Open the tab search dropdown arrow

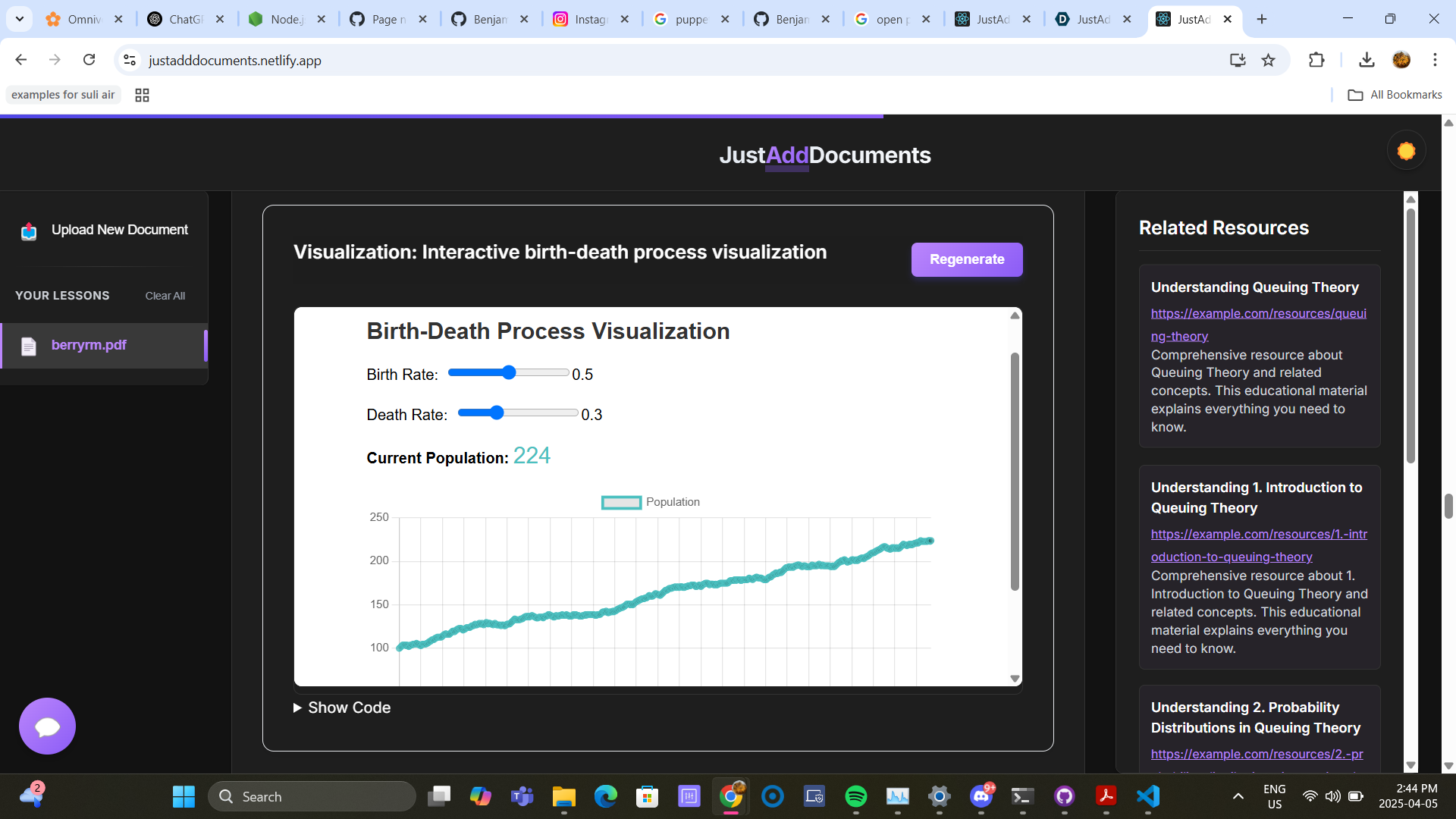pyautogui.click(x=20, y=19)
